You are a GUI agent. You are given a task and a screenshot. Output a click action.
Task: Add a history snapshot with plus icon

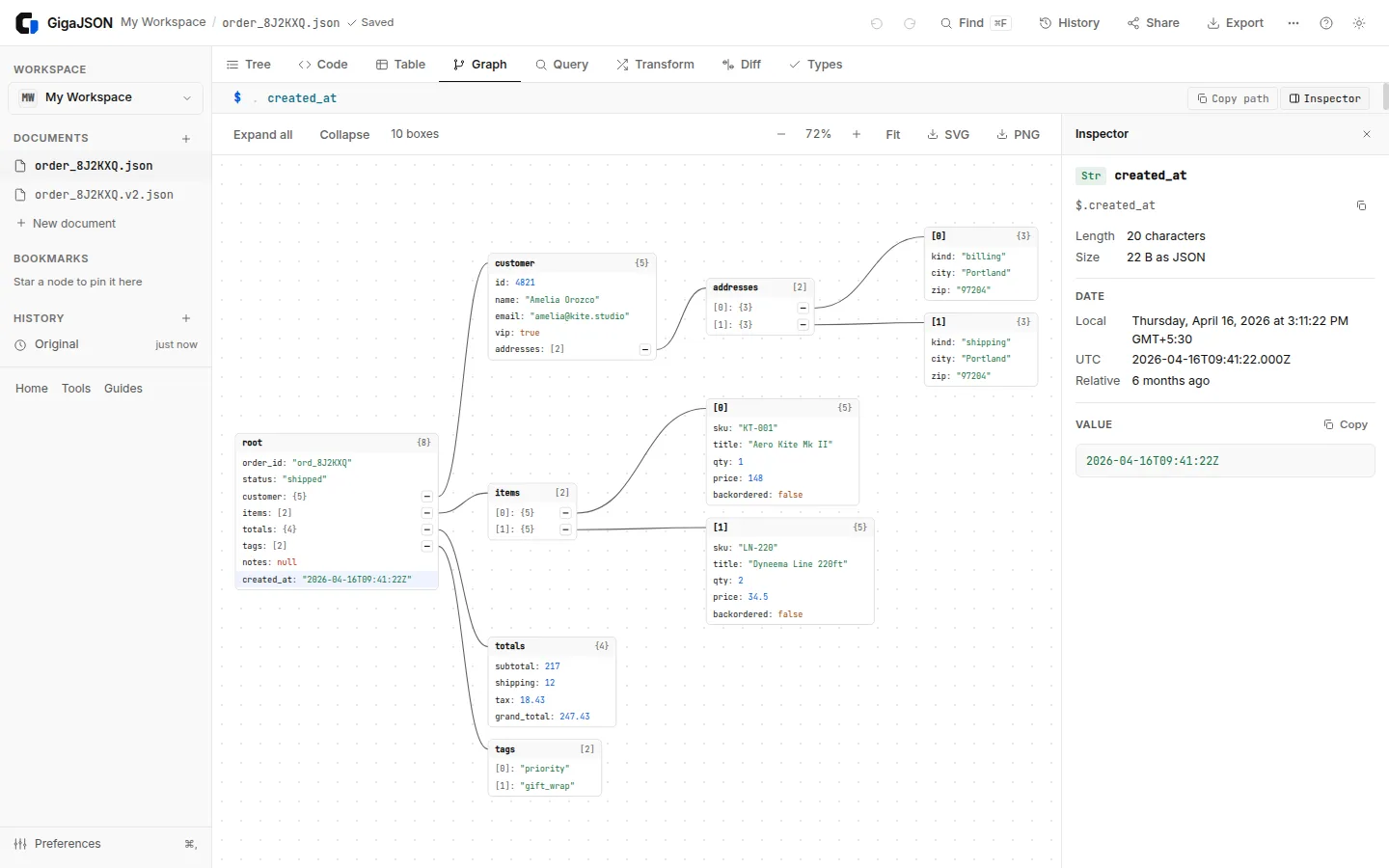(186, 318)
